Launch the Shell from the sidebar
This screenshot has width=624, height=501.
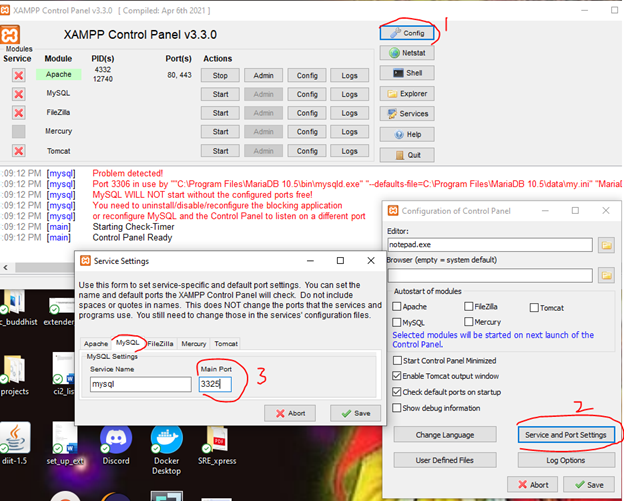(407, 73)
